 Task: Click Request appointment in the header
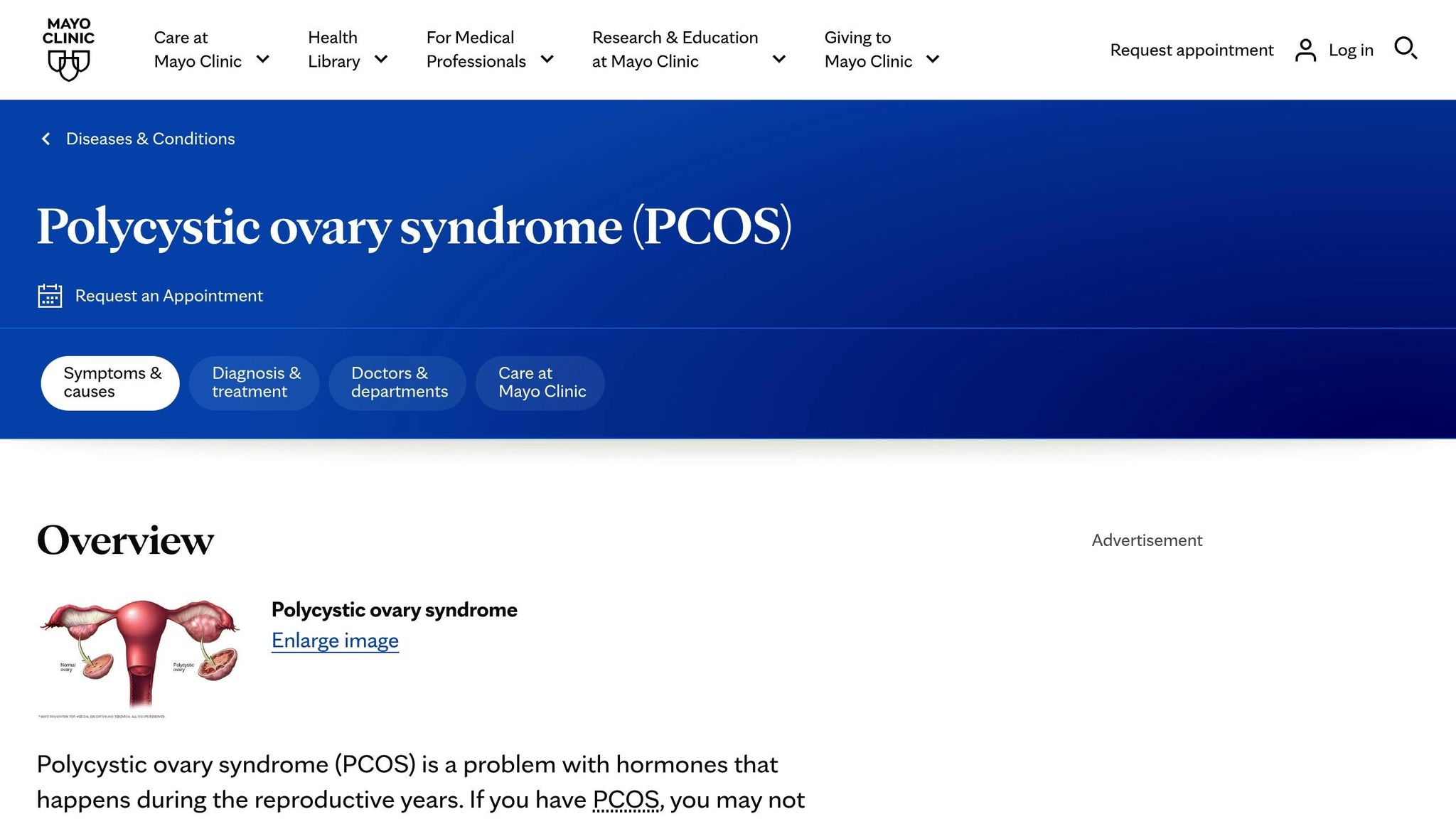1191,50
